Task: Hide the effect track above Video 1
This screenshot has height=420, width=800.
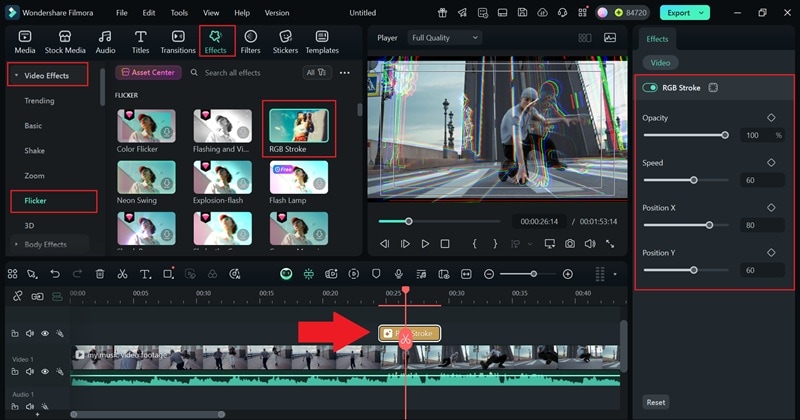Action: [45, 333]
